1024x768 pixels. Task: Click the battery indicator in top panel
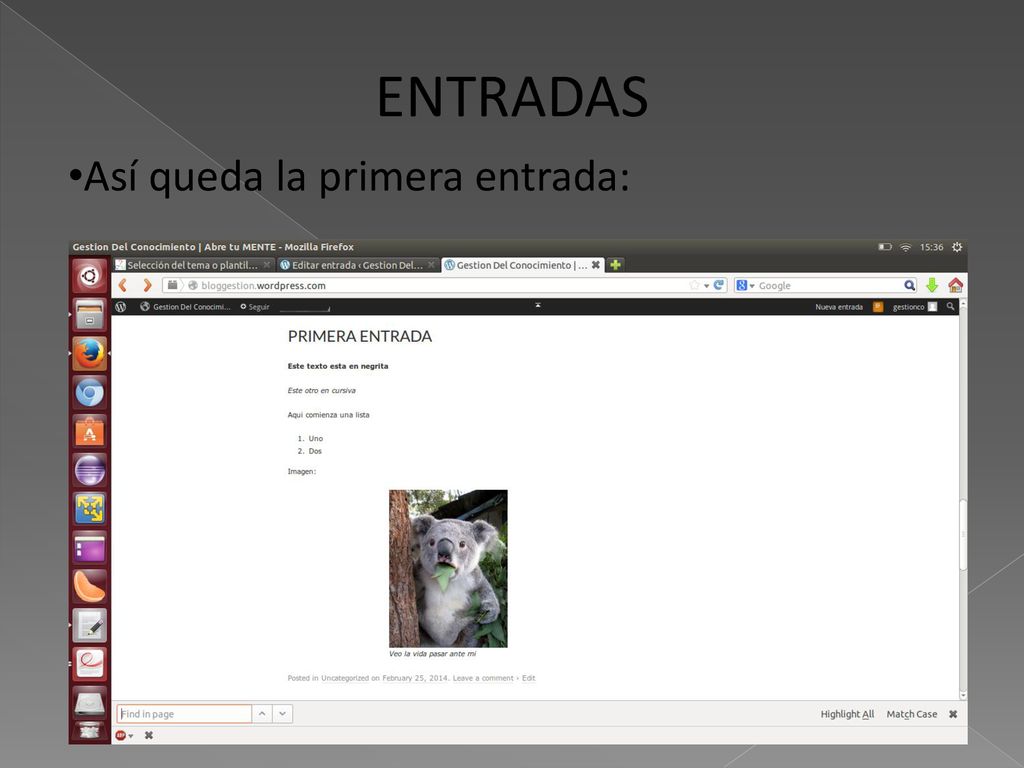[885, 247]
